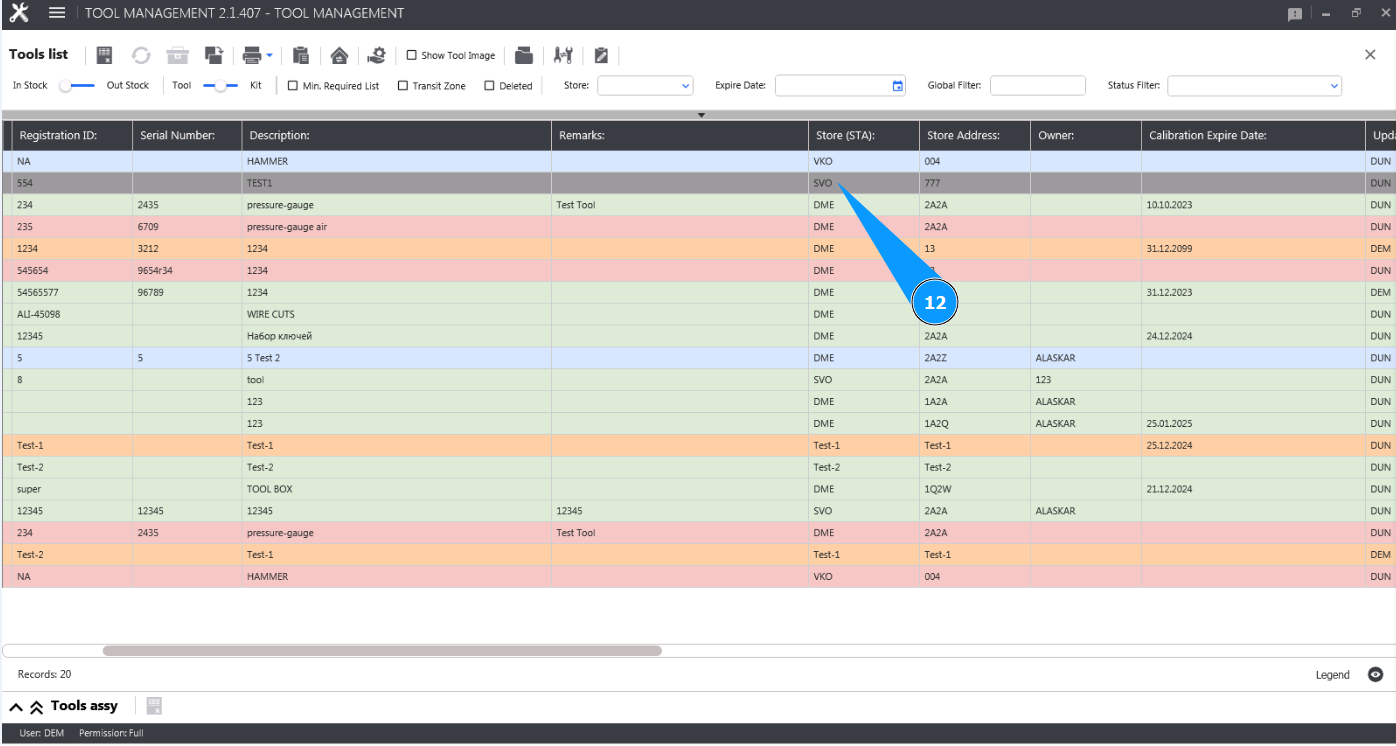
Task: Click the folder icon in the toolbar
Action: [x=523, y=55]
